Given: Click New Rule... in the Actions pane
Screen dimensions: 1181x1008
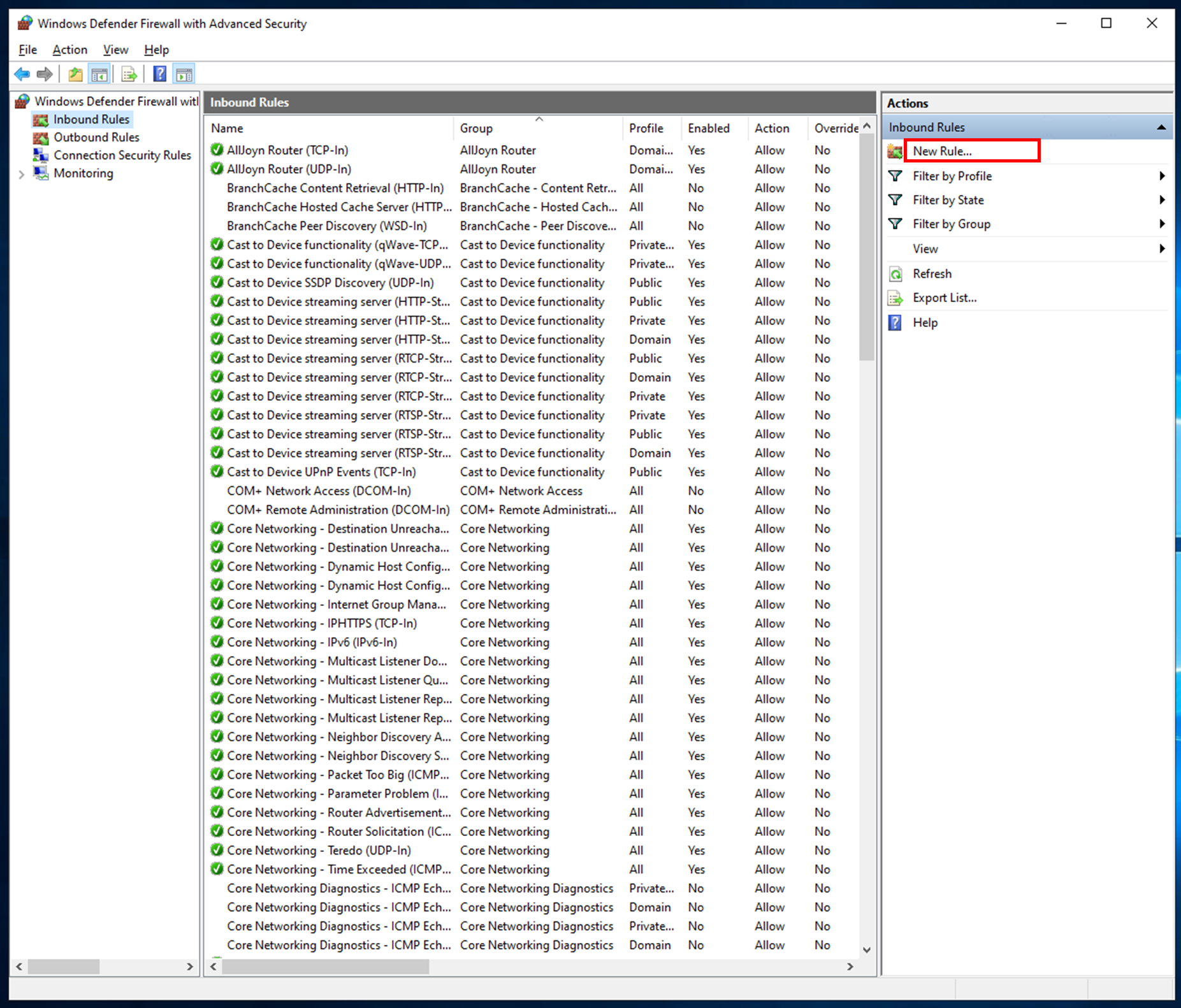Looking at the screenshot, I should [x=942, y=151].
